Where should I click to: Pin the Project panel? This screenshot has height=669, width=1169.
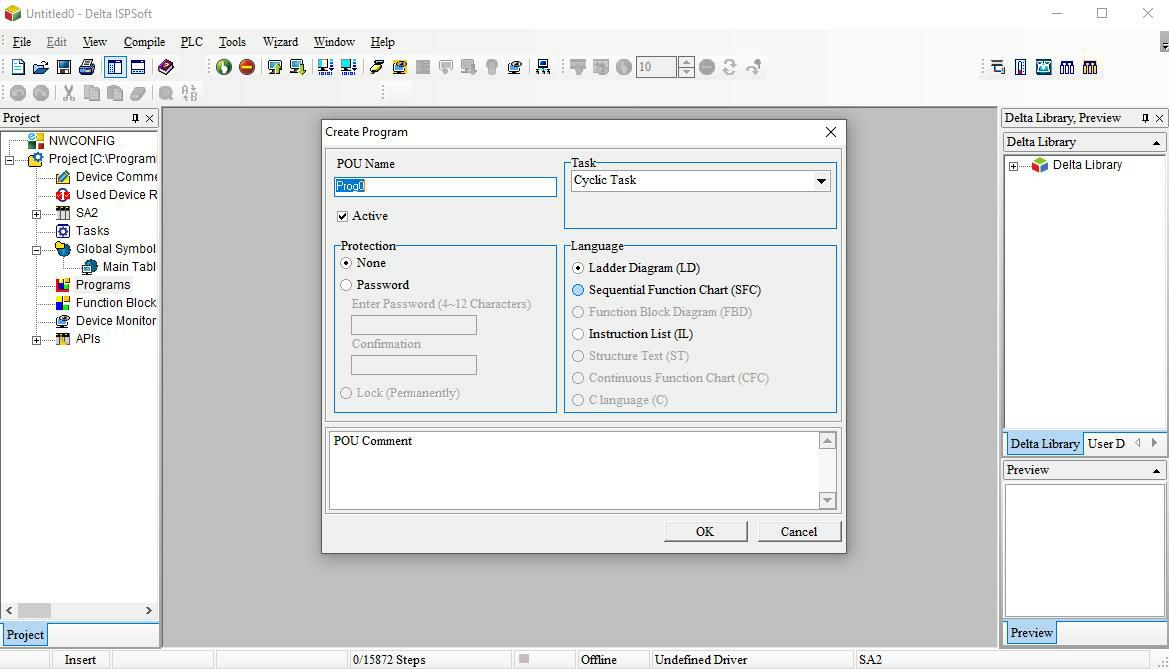coord(135,118)
